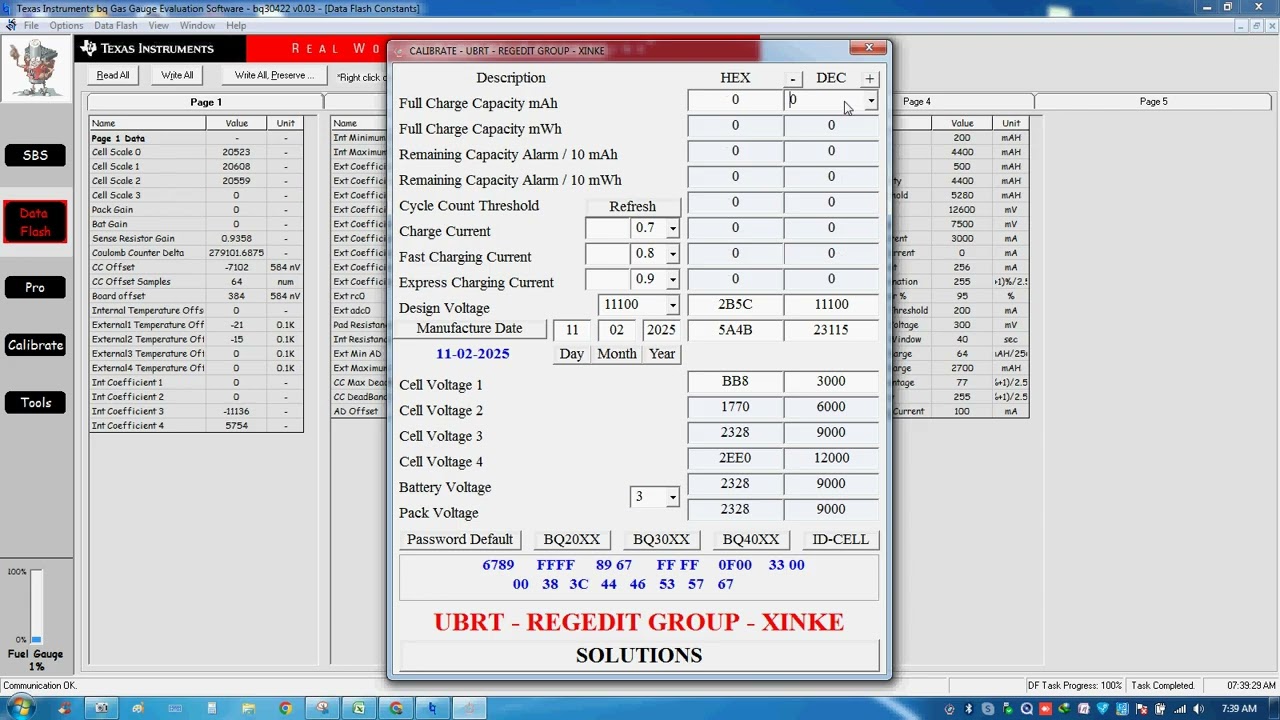1280x720 pixels.
Task: Open the Tools sidebar section
Action: pos(35,403)
